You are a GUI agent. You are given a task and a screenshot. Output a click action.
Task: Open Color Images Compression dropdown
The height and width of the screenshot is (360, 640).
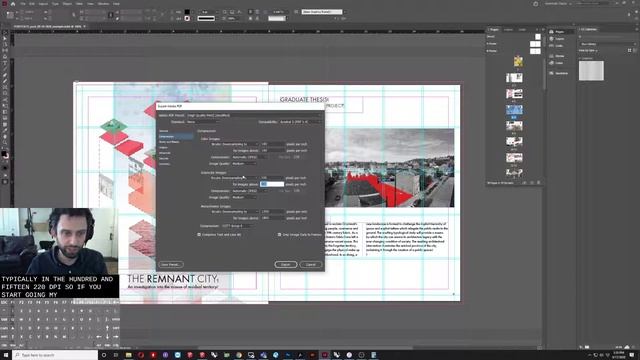pyautogui.click(x=249, y=157)
